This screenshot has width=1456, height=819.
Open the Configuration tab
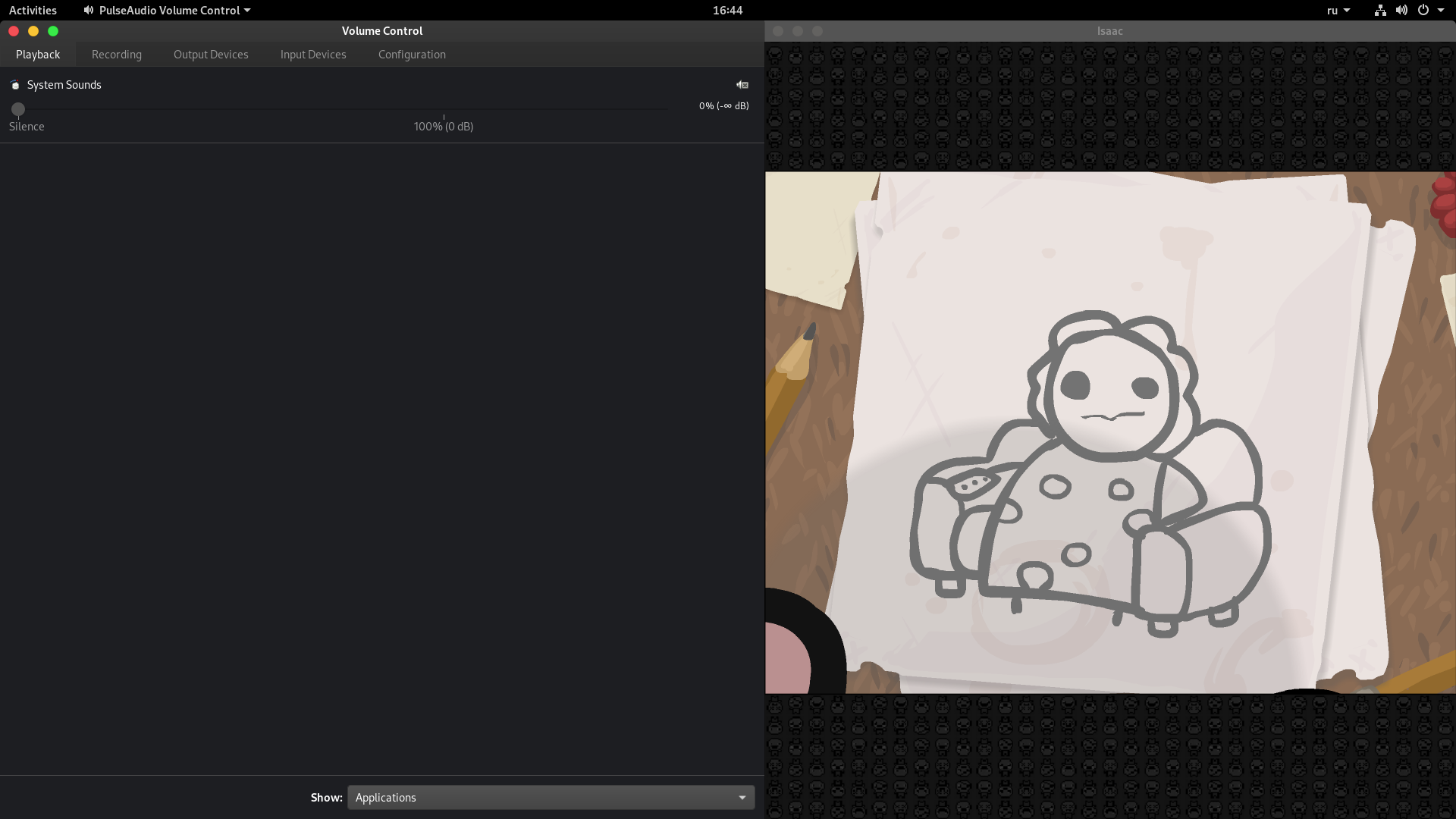(412, 55)
